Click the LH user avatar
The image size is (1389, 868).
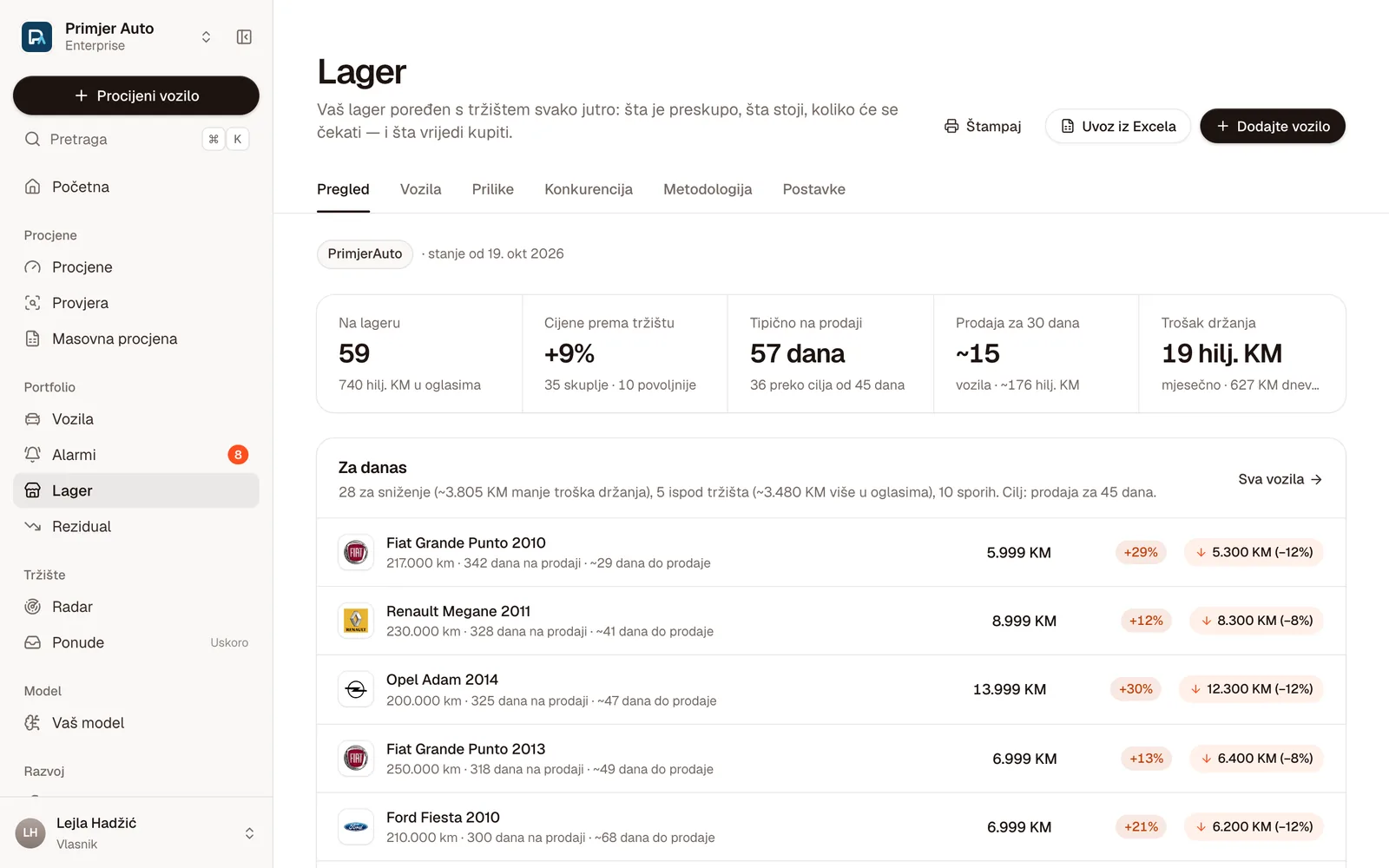pos(30,833)
